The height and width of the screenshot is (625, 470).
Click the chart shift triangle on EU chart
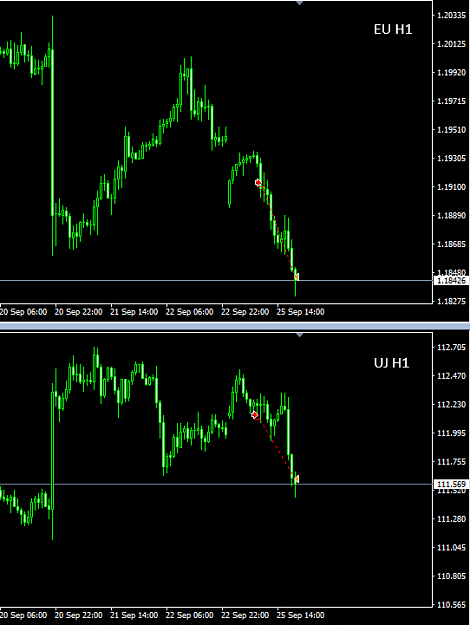299,3
